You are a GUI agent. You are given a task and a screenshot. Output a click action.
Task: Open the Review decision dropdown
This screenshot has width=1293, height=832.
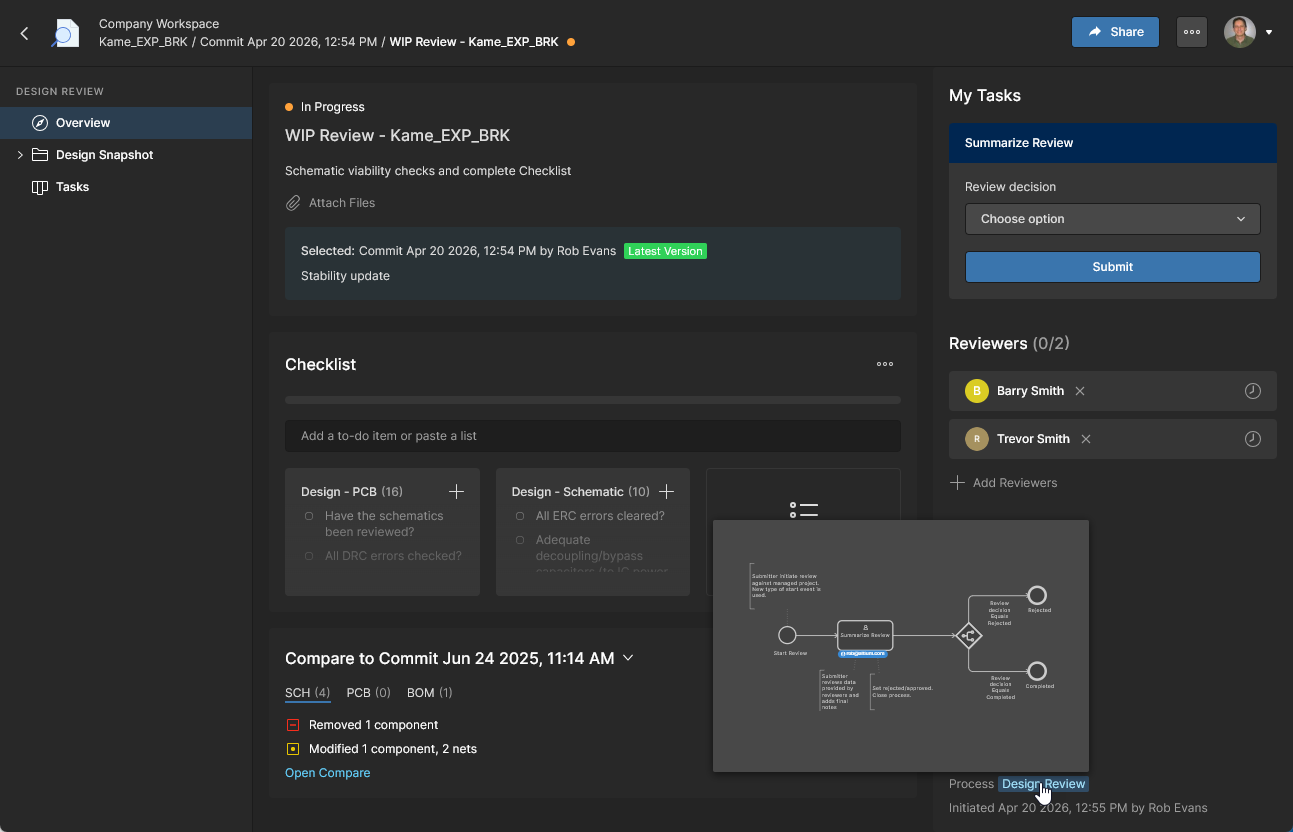click(1112, 219)
